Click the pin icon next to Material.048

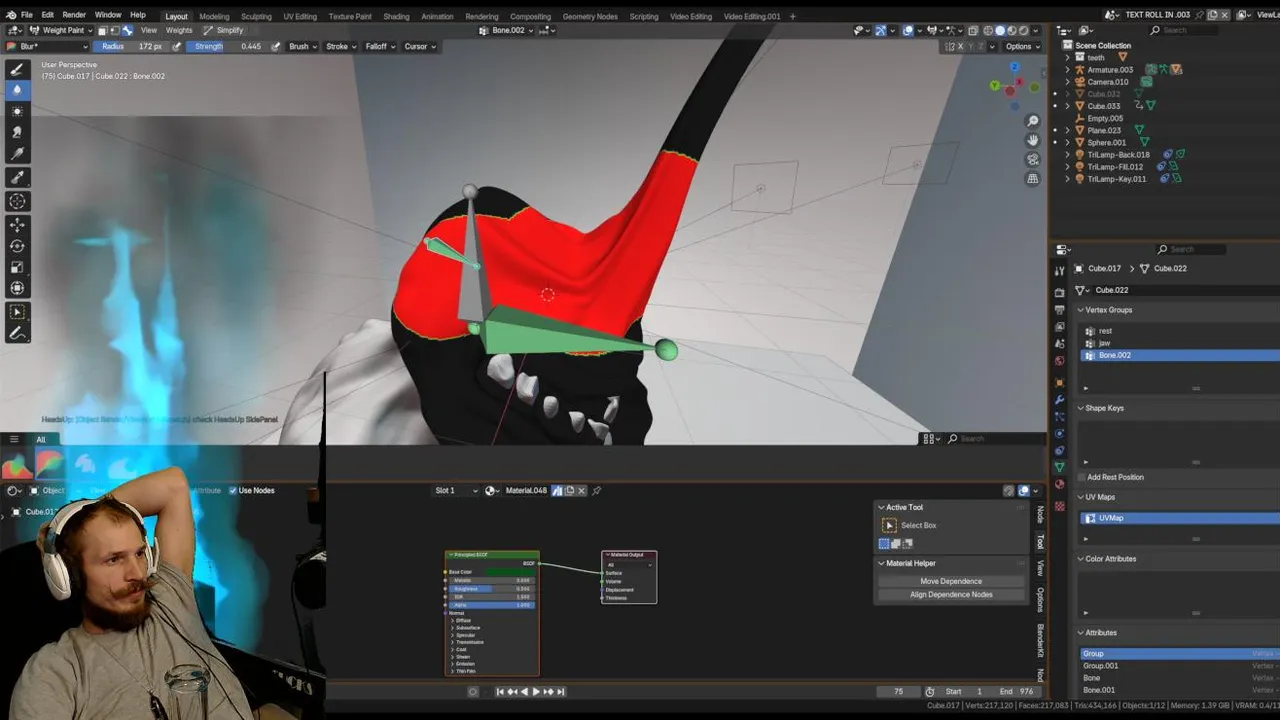597,490
